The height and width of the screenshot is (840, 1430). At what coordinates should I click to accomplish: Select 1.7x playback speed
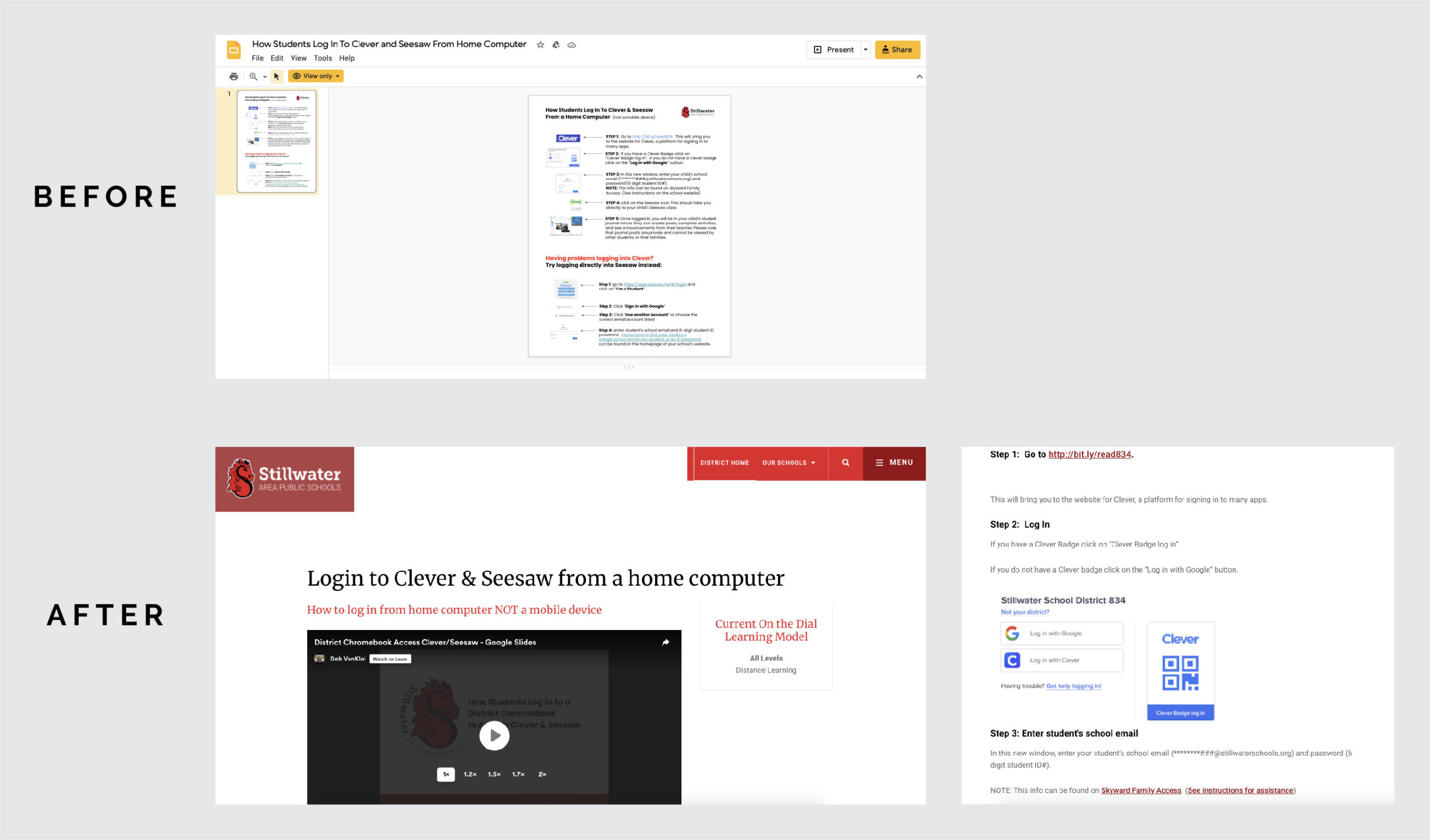(x=518, y=774)
